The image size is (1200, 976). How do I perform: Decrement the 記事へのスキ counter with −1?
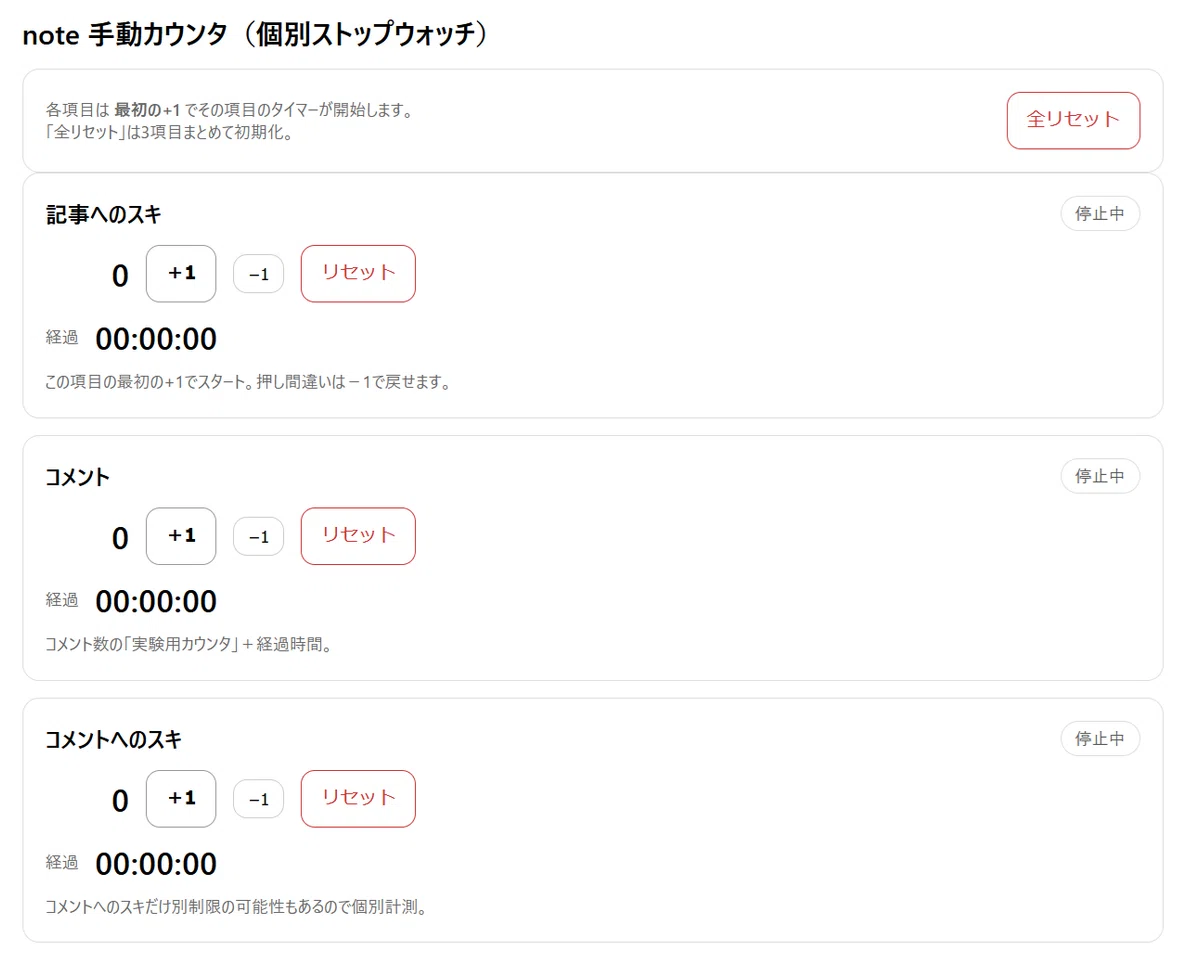[x=259, y=274]
